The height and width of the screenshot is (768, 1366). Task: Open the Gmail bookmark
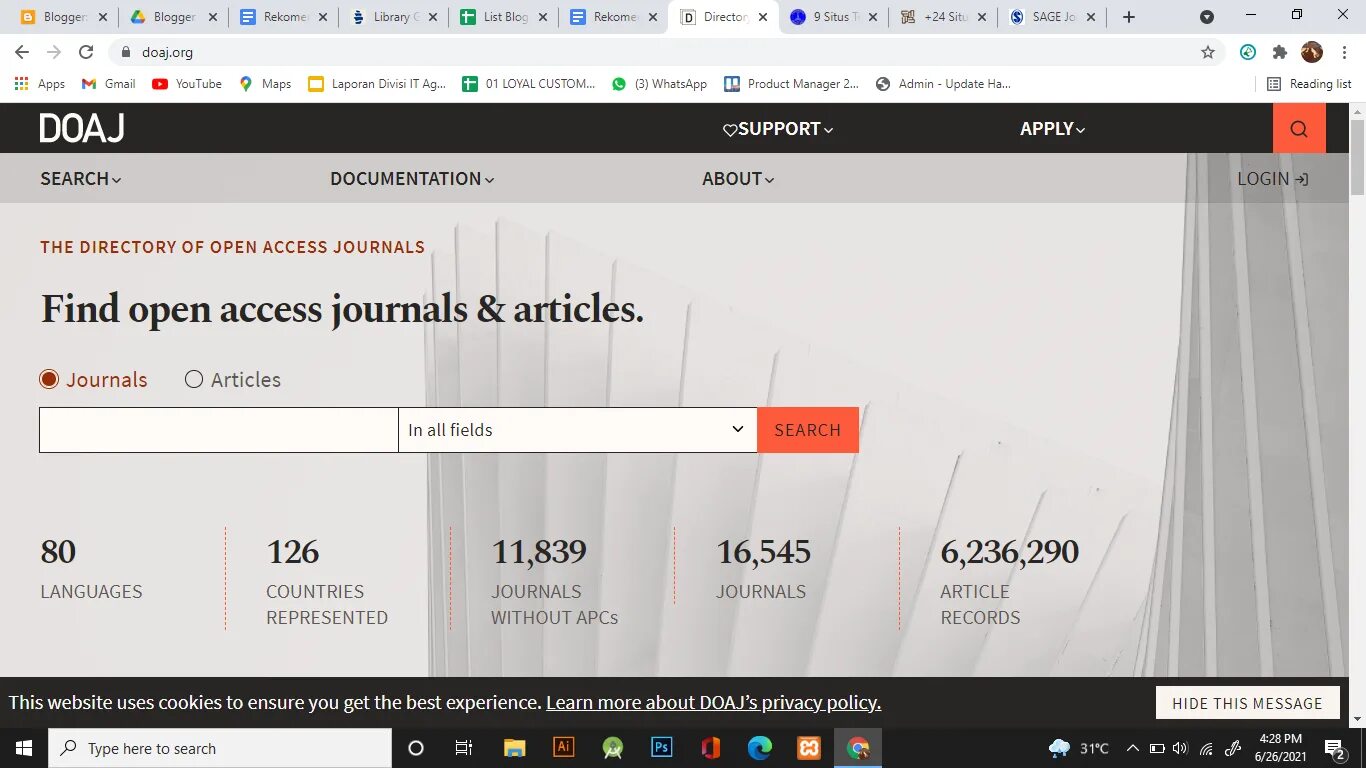click(108, 84)
